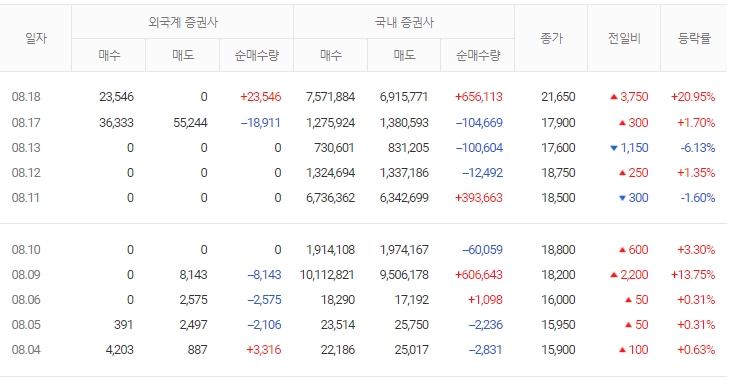This screenshot has height=380, width=734.
Task: Click the 국내 증권사 group header
Action: (404, 22)
